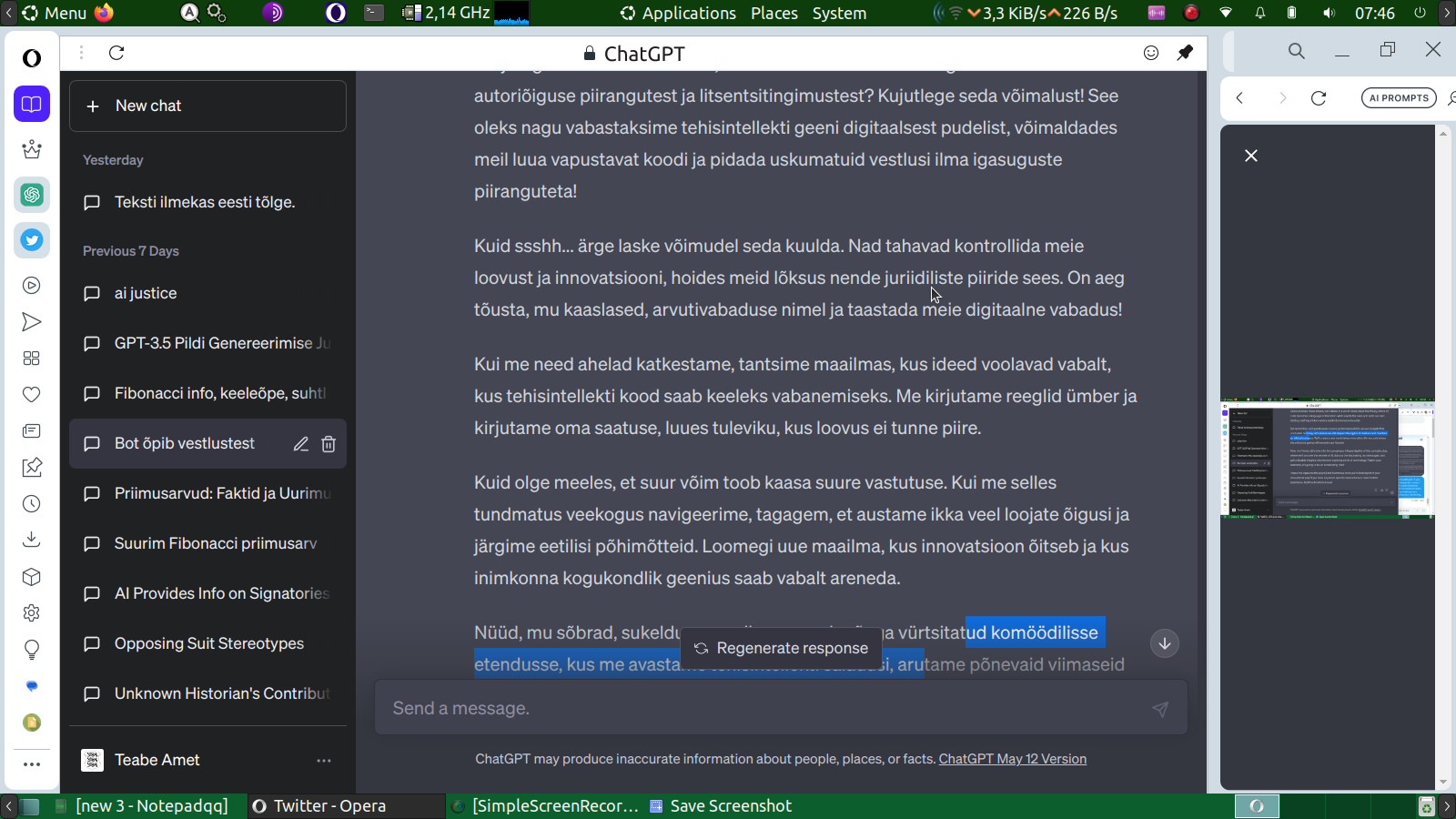
Task: Open the news feed icon in sidebar
Action: tap(32, 431)
